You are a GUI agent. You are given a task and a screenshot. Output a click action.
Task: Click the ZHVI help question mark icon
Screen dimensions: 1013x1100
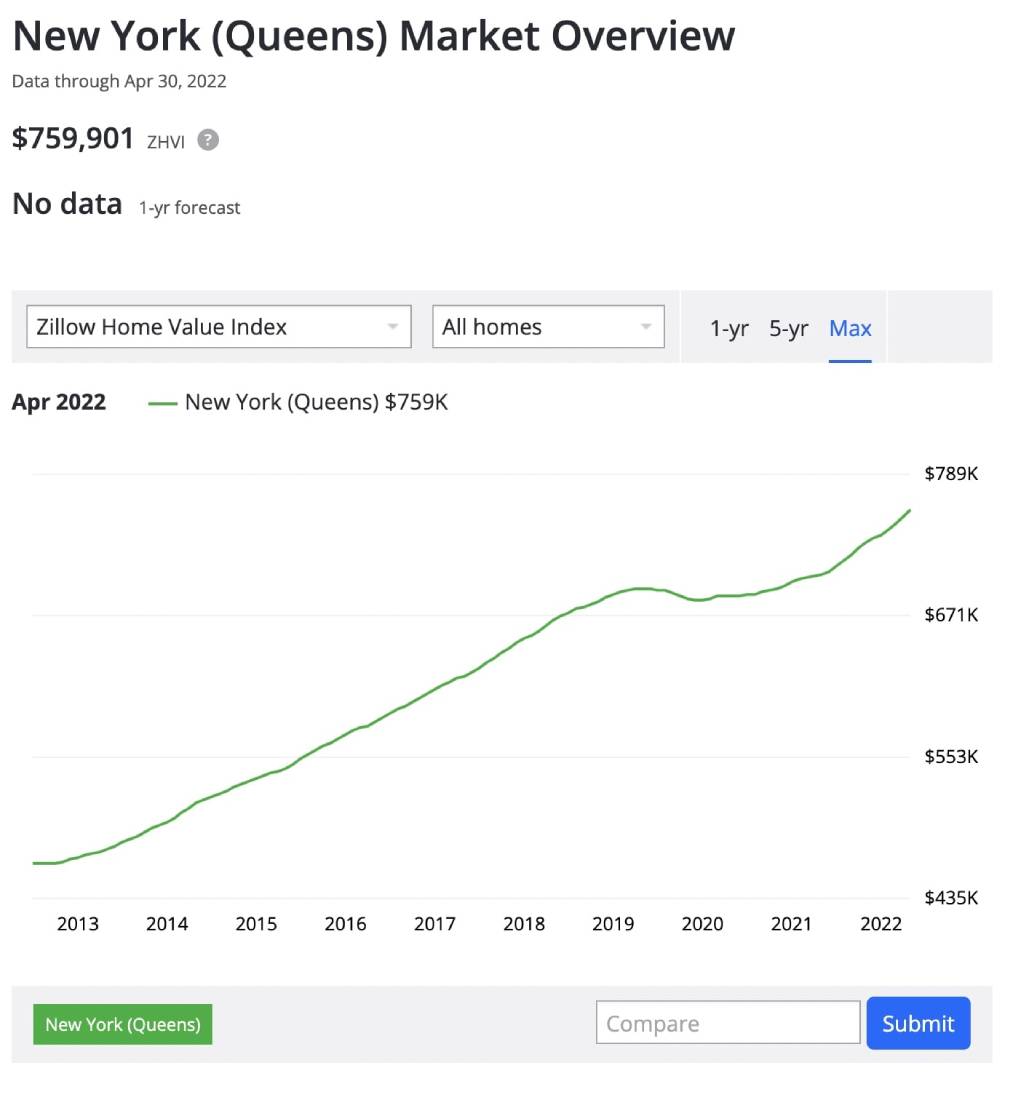click(208, 140)
